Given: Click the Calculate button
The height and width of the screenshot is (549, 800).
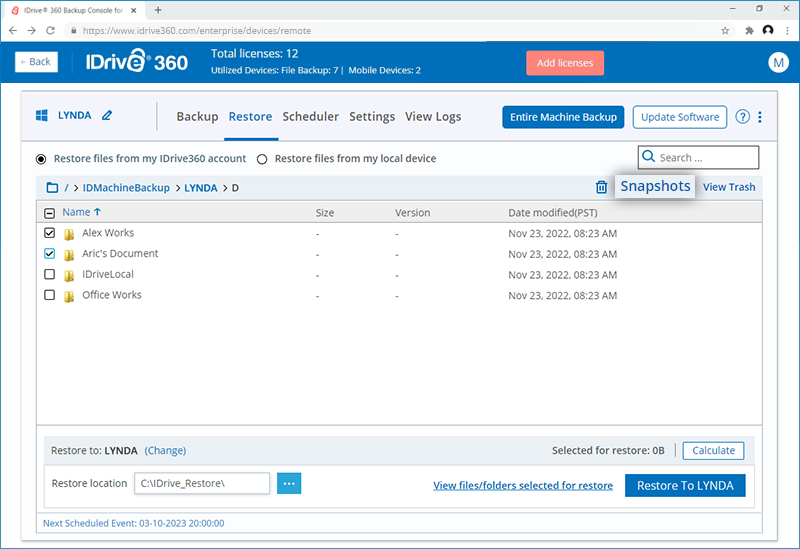Looking at the screenshot, I should tap(713, 451).
